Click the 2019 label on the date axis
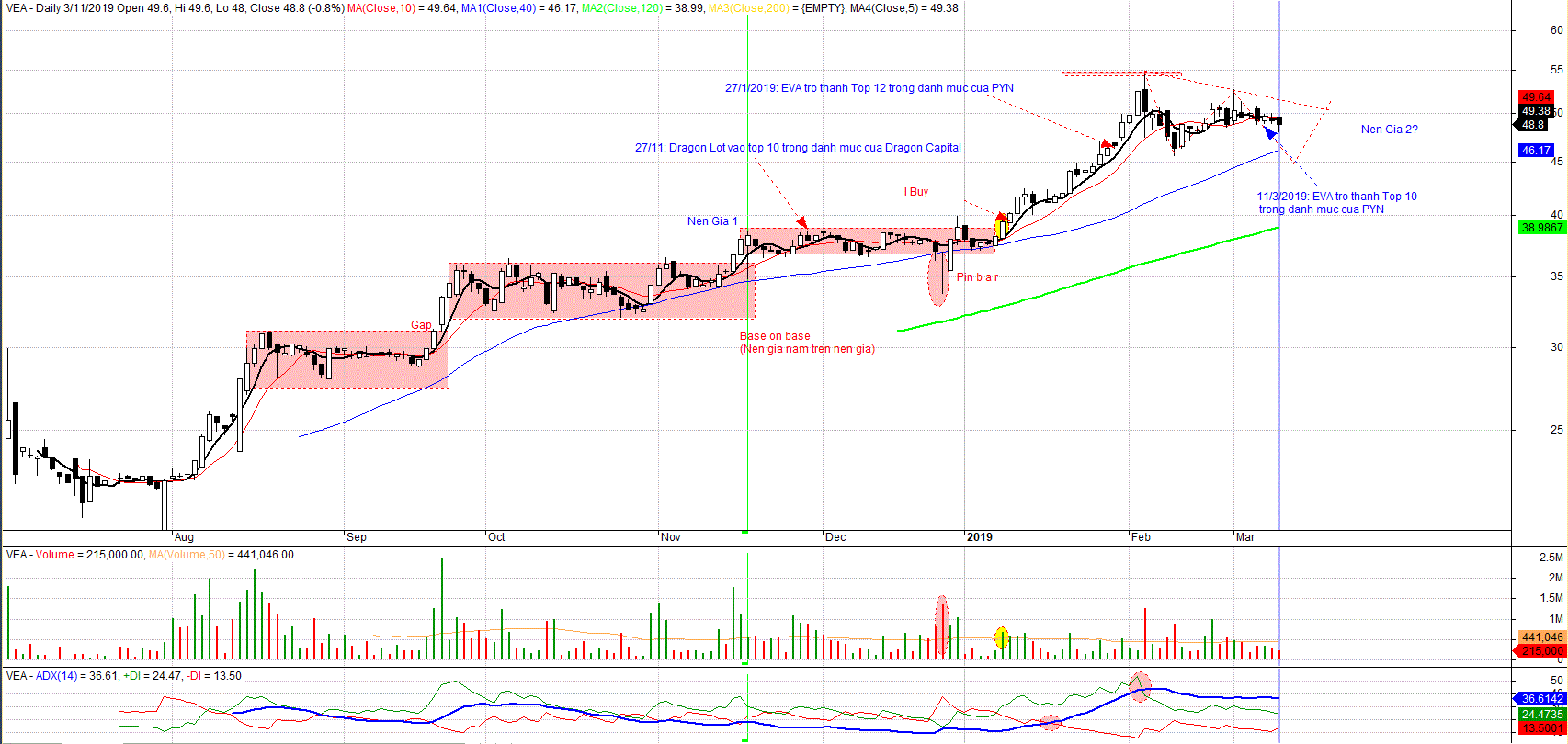Image resolution: width=1568 pixels, height=744 pixels. click(x=980, y=537)
